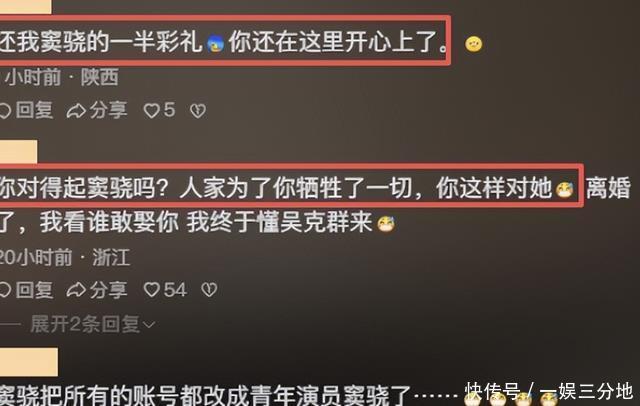Click the 陕西 location label
The height and width of the screenshot is (406, 640).
pos(100,77)
